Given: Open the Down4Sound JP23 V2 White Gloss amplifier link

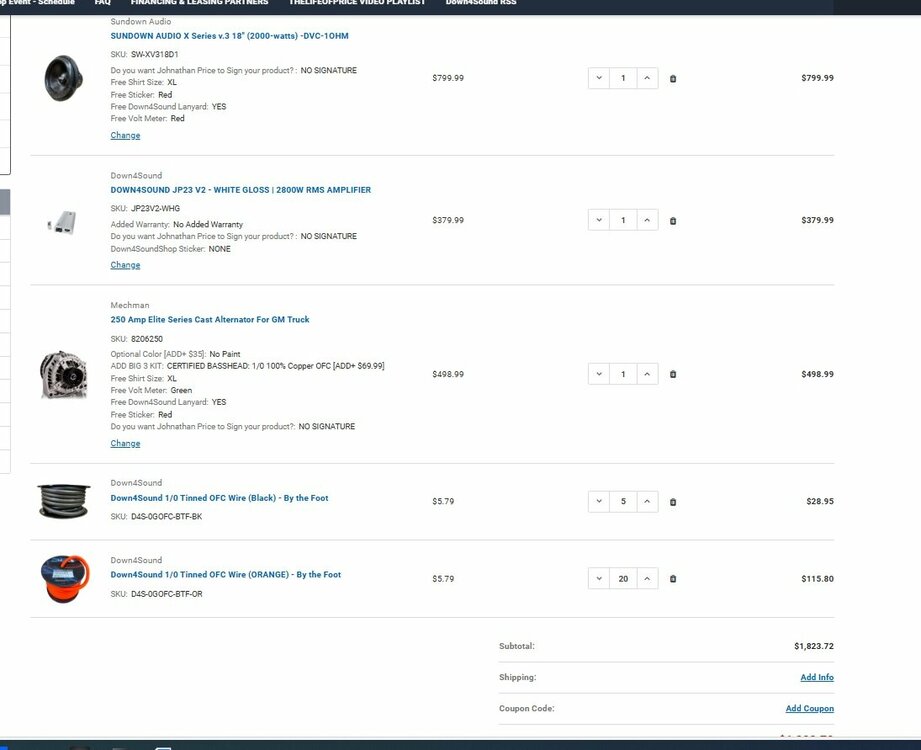Looking at the screenshot, I should 241,190.
